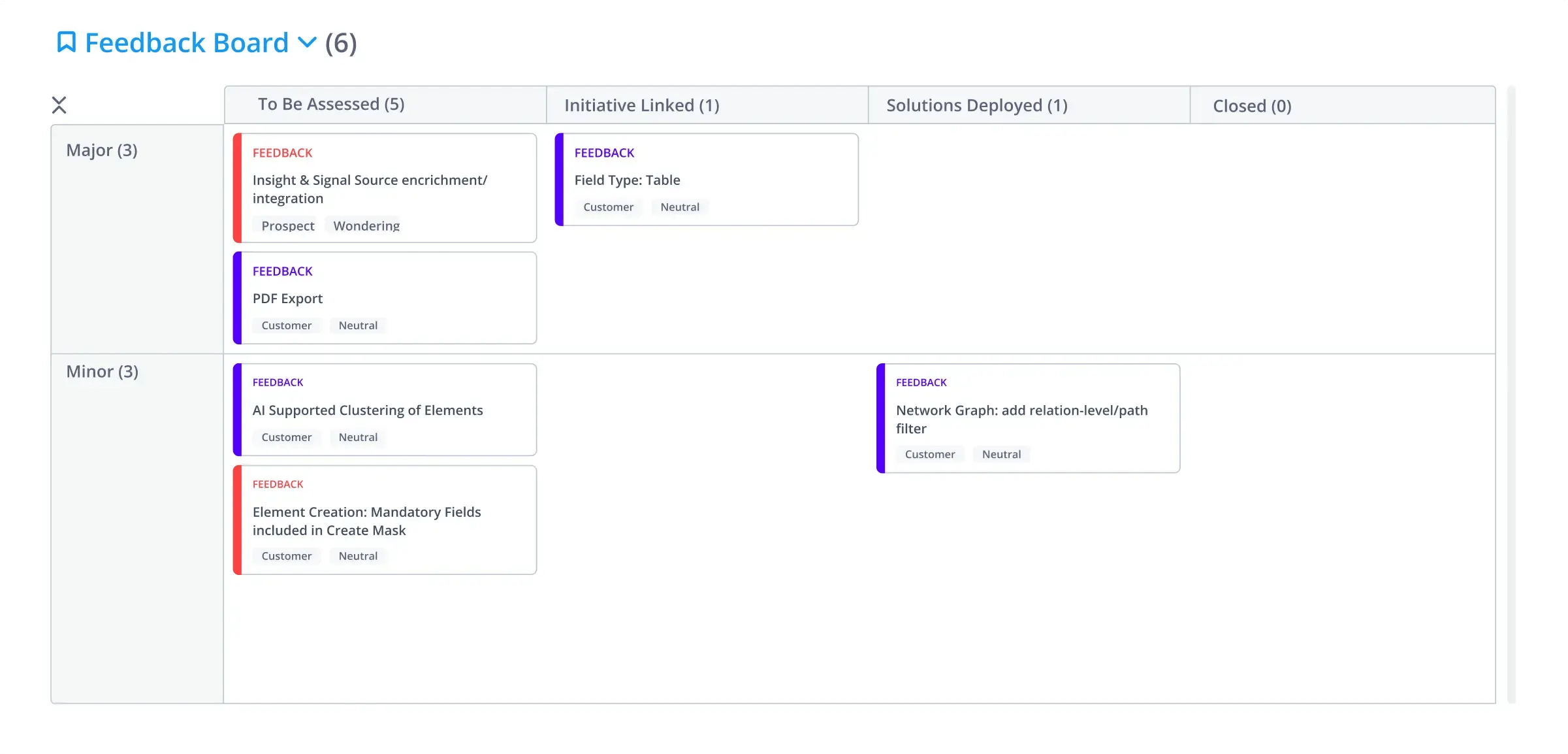1568x754 pixels.
Task: Open the Feedback Board title link
Action: [187, 43]
